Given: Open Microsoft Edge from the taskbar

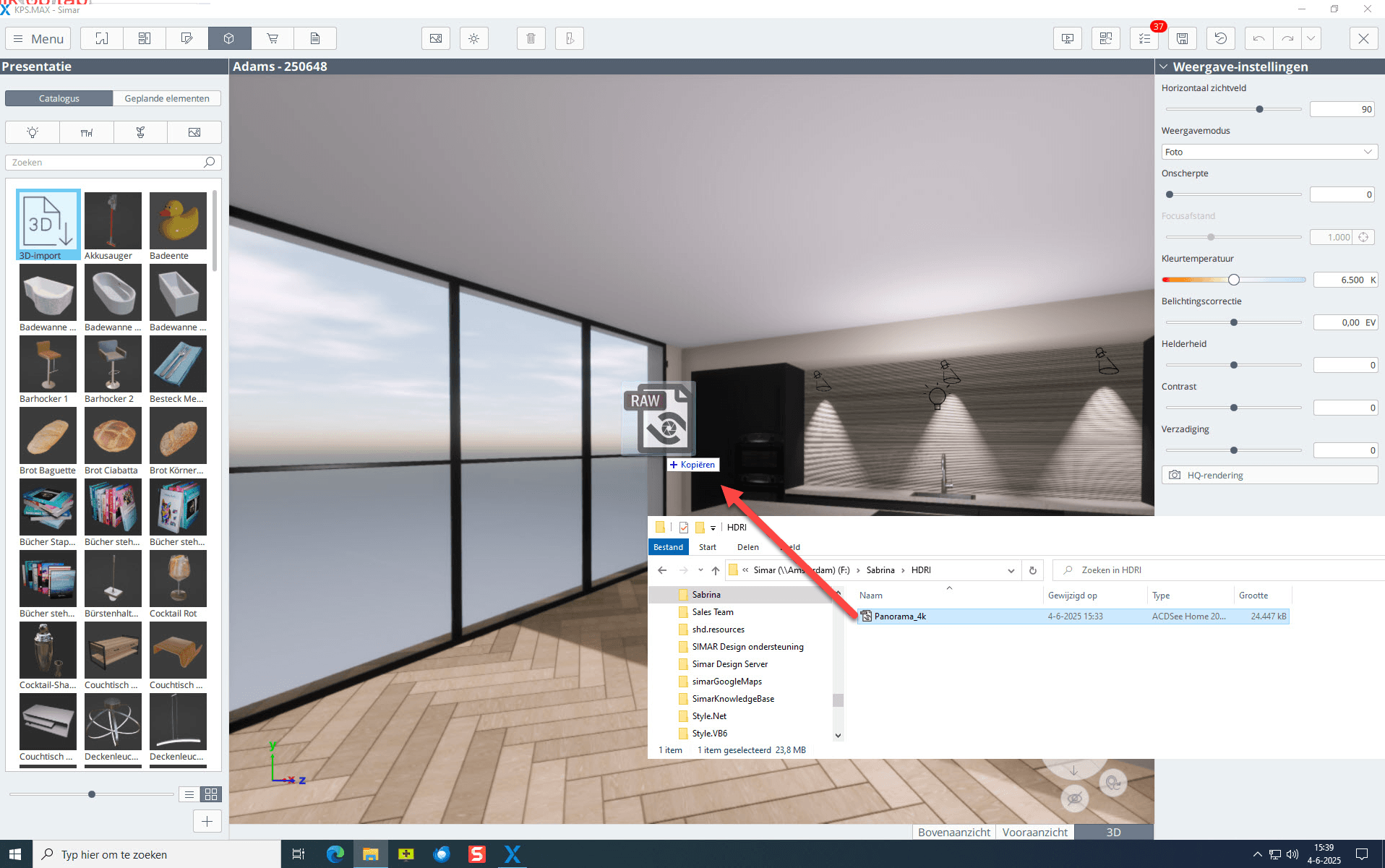Looking at the screenshot, I should 335,854.
